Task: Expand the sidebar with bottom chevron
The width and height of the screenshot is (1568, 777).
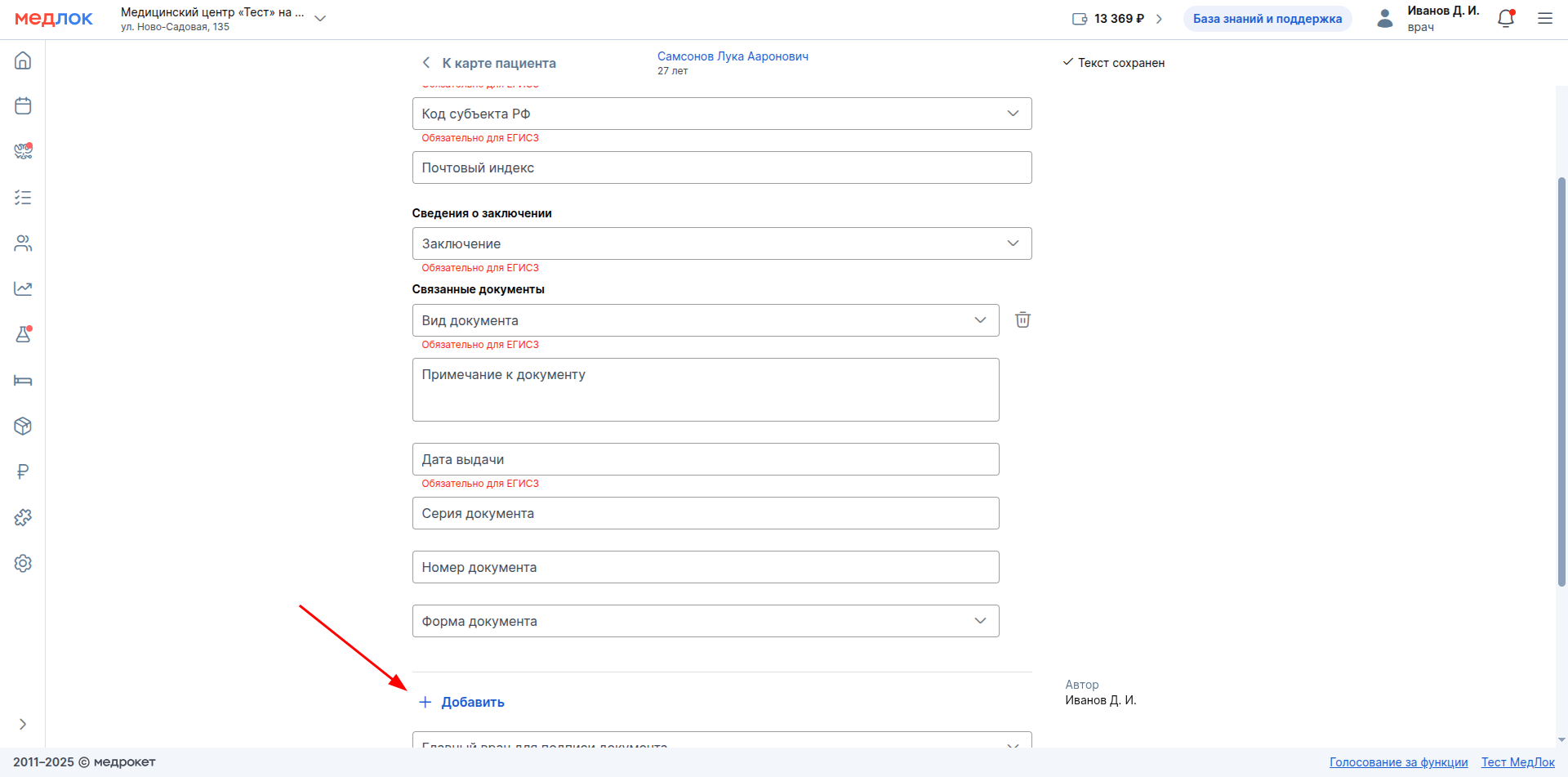Action: (x=23, y=724)
